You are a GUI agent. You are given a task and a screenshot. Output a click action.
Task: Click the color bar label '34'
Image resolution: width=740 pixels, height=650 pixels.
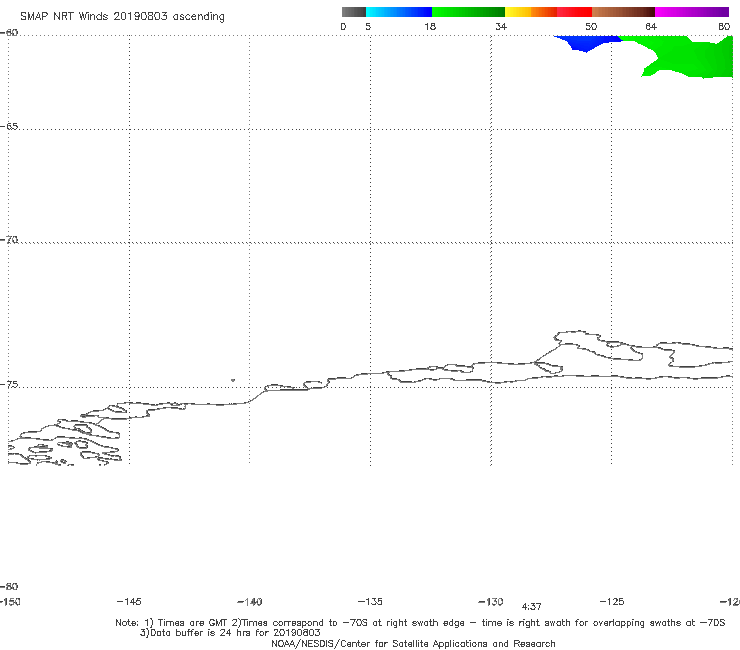tap(501, 26)
